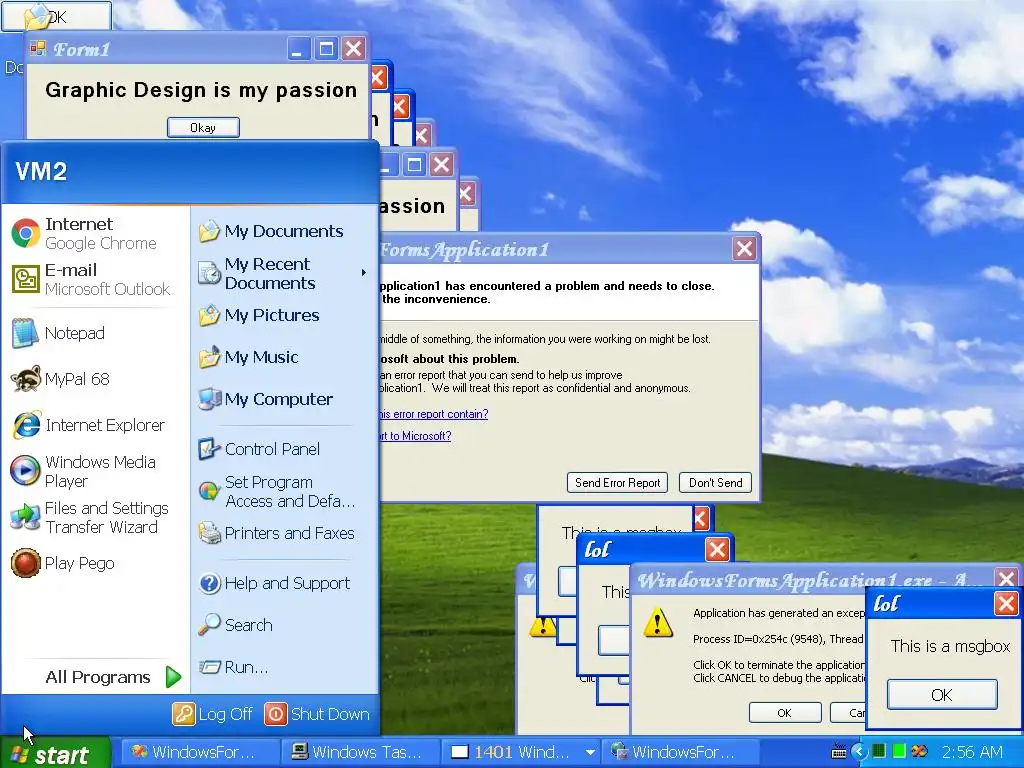
Task: Expand hidden tray icons arrow
Action: [x=859, y=752]
